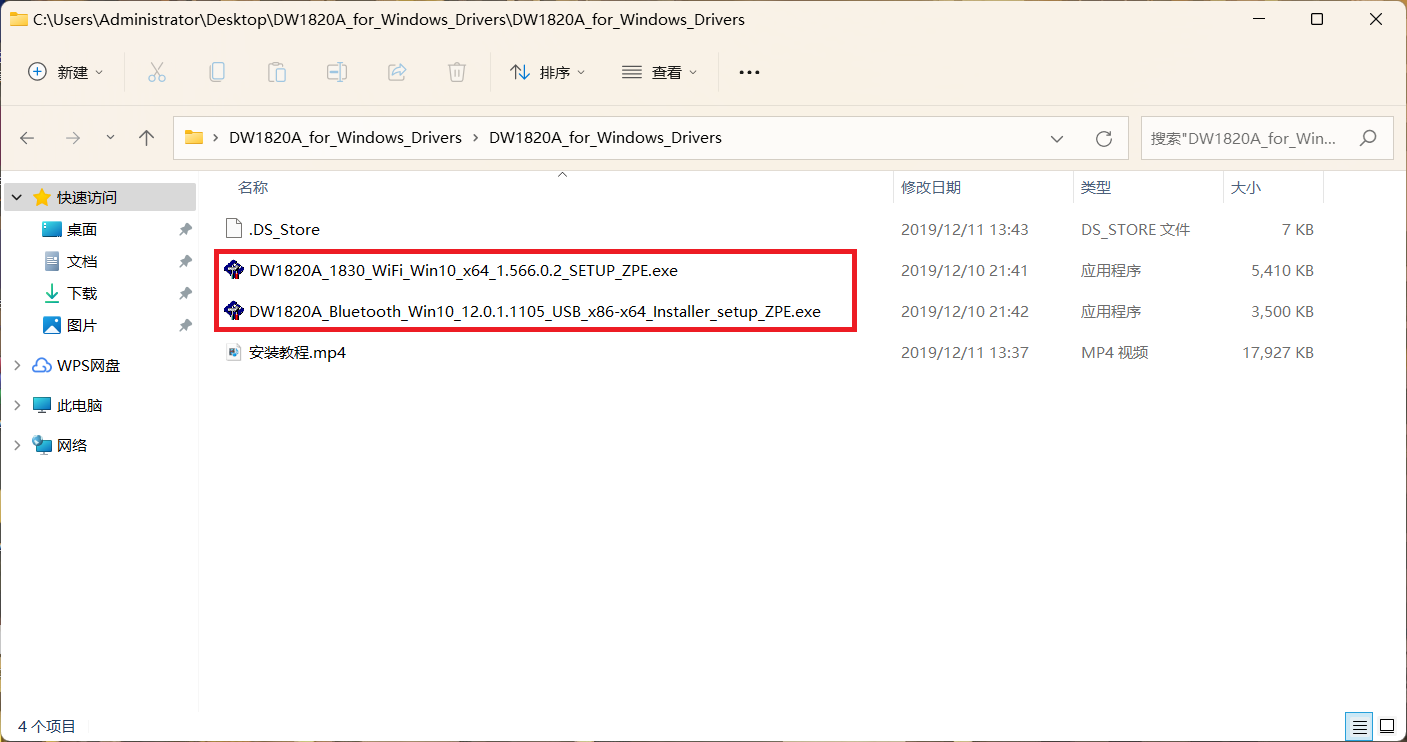Select the WiFi driver SETUP_ZPE.exe file

[463, 270]
